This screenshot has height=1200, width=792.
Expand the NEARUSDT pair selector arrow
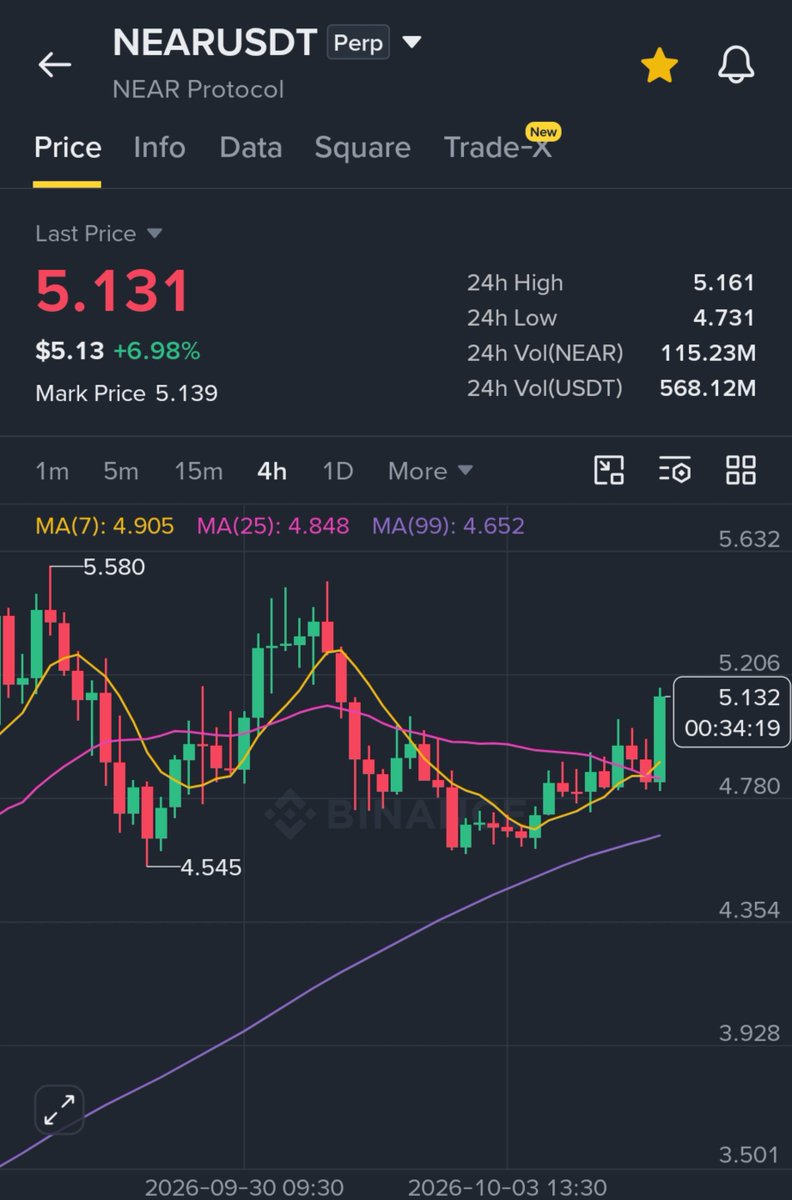(411, 43)
